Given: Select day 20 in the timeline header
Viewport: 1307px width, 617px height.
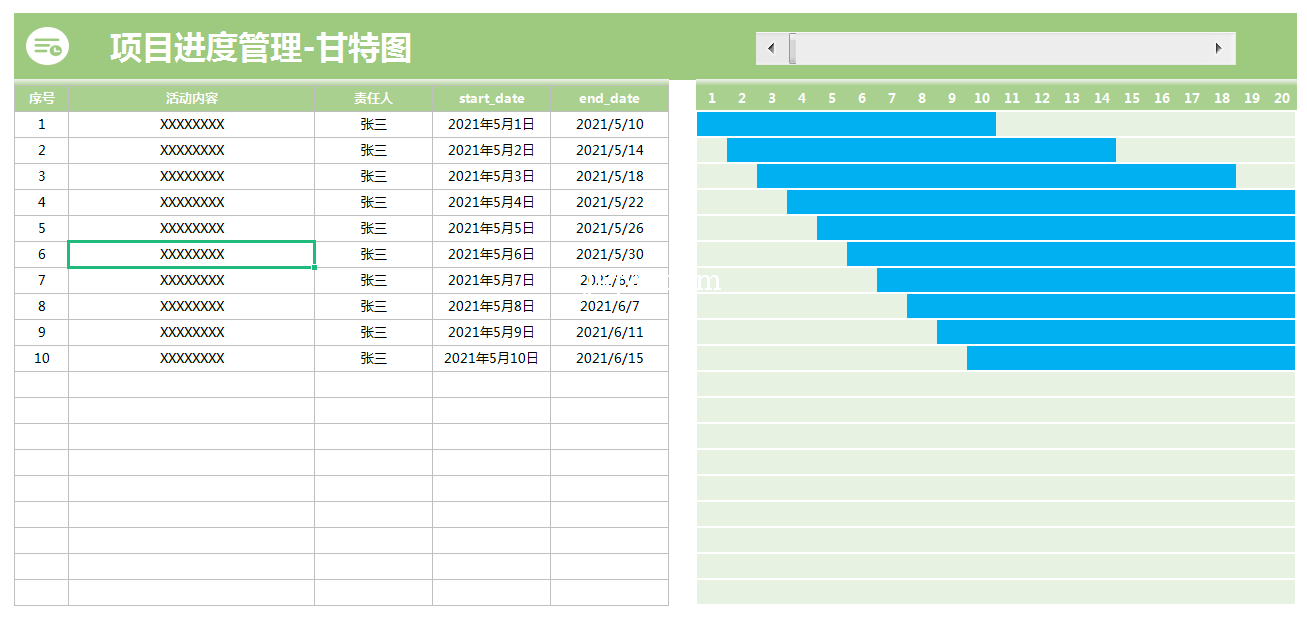Looking at the screenshot, I should (x=1281, y=98).
